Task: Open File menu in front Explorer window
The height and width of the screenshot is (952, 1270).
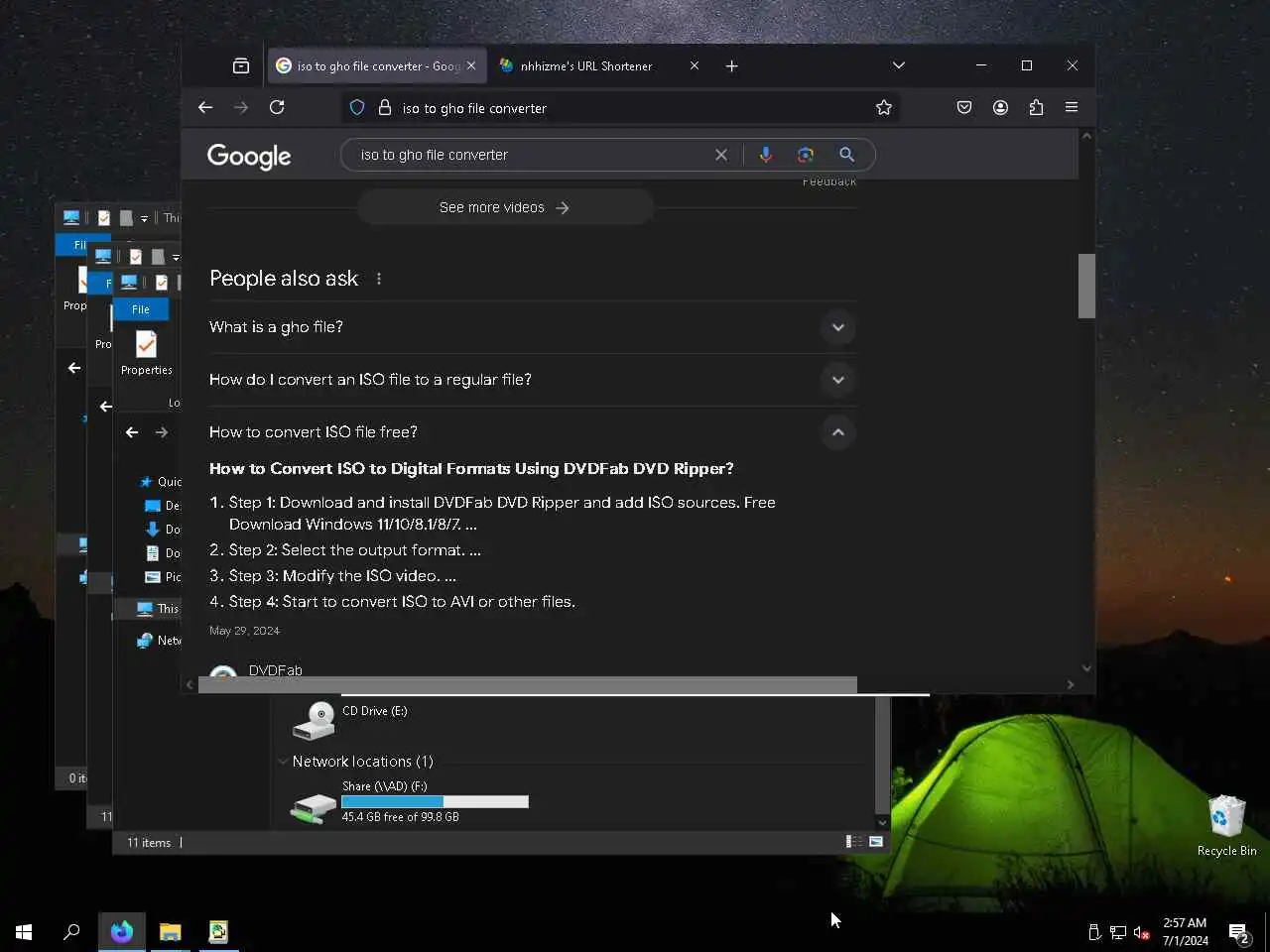Action: click(141, 309)
